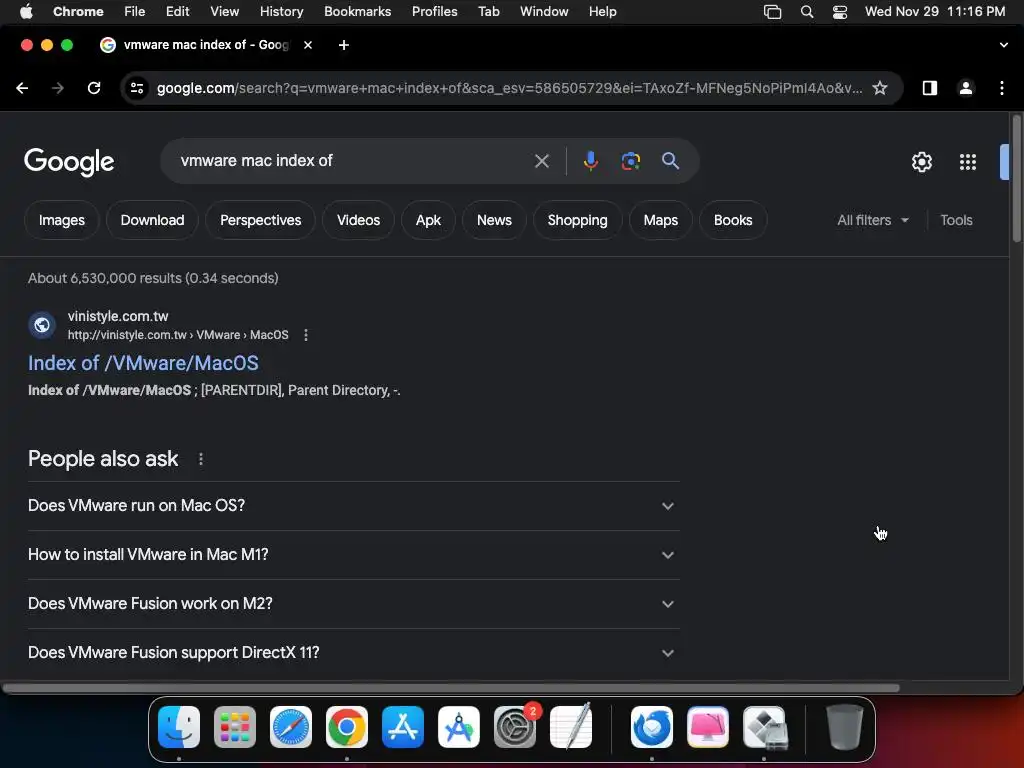Screen dimensions: 1024x768
Task: Select the Apk filter chip
Action: pyautogui.click(x=428, y=221)
